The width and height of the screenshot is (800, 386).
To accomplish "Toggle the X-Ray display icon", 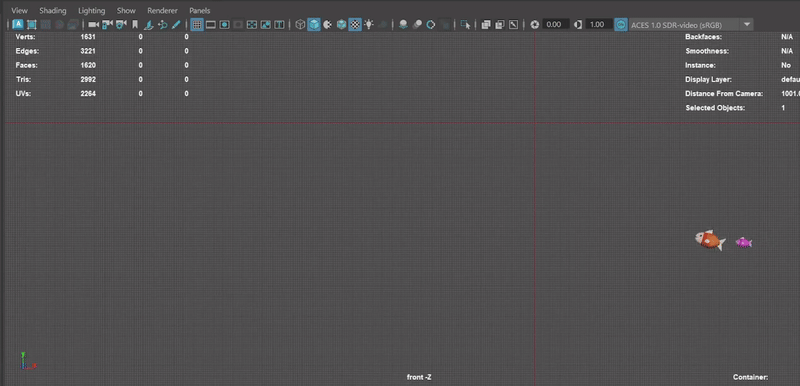I will coord(486,24).
